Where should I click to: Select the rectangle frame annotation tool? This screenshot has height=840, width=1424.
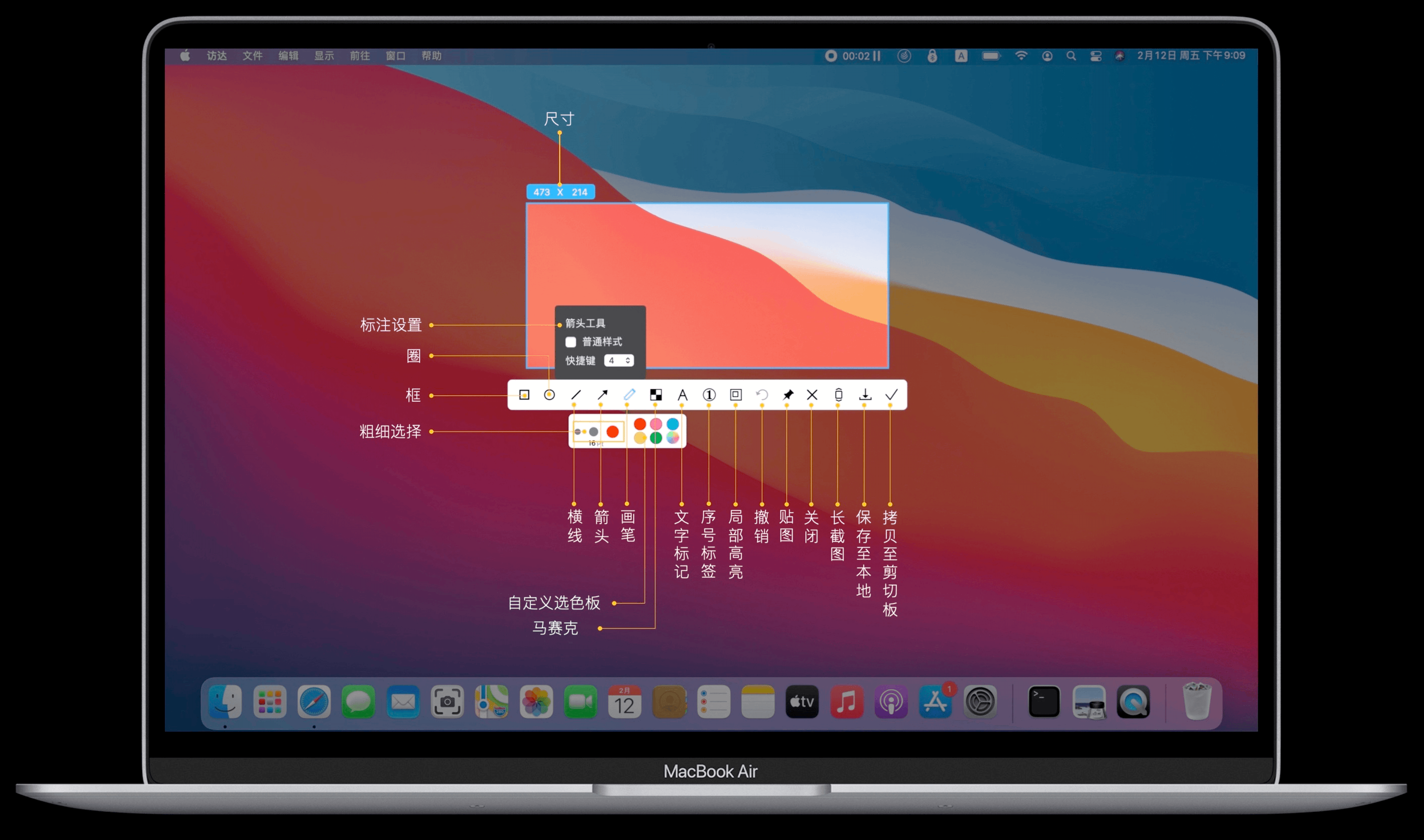524,394
